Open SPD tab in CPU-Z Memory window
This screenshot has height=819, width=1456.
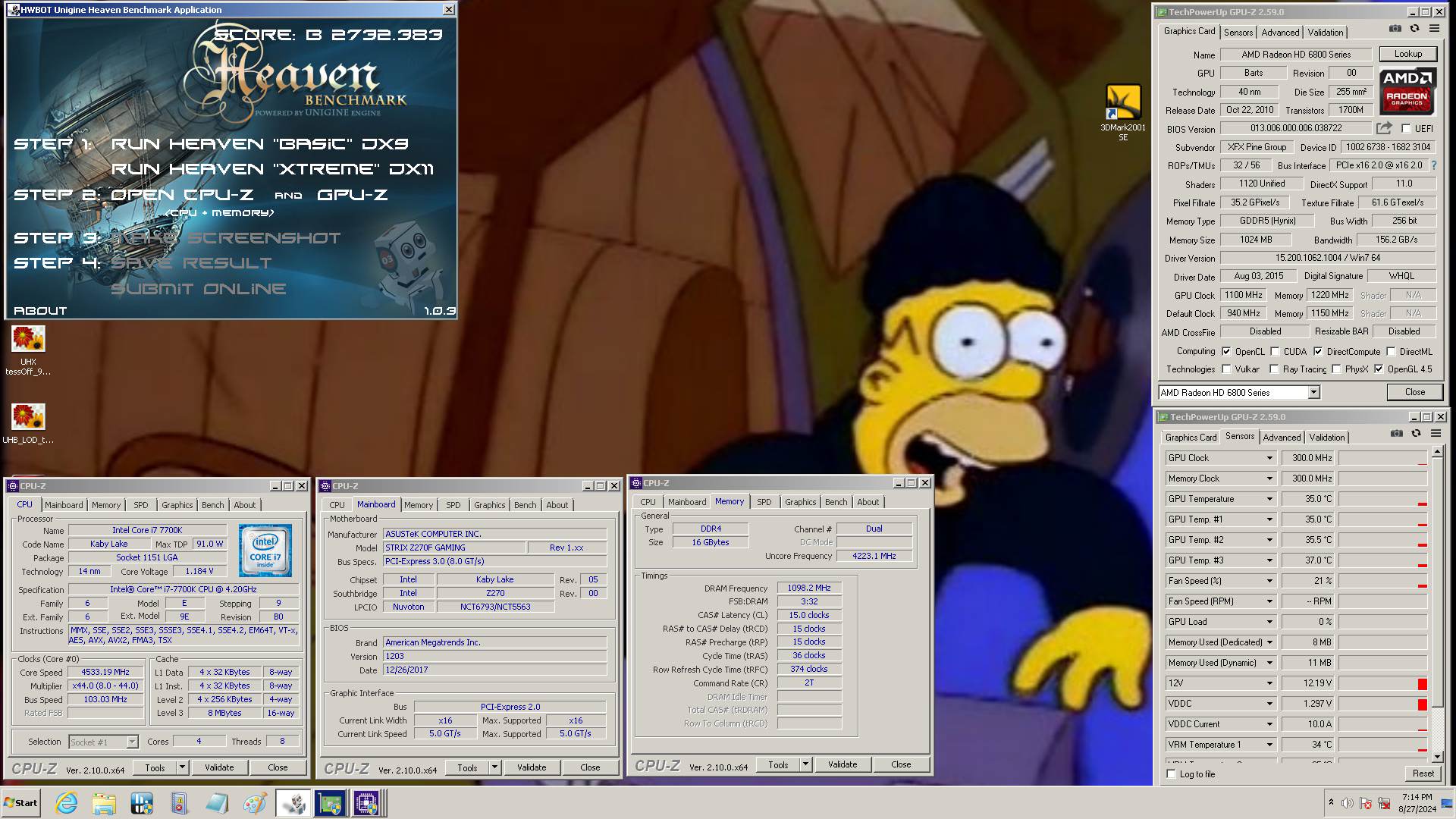coord(764,502)
